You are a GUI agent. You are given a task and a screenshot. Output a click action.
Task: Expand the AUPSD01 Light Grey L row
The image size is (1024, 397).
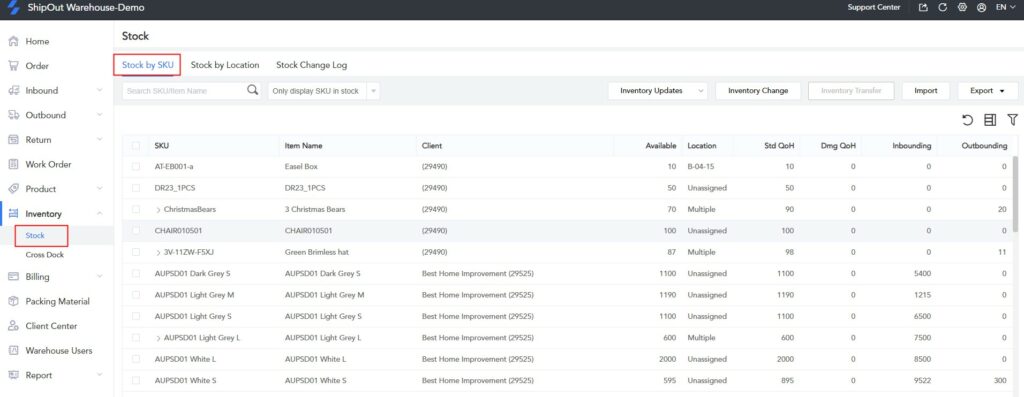point(159,338)
